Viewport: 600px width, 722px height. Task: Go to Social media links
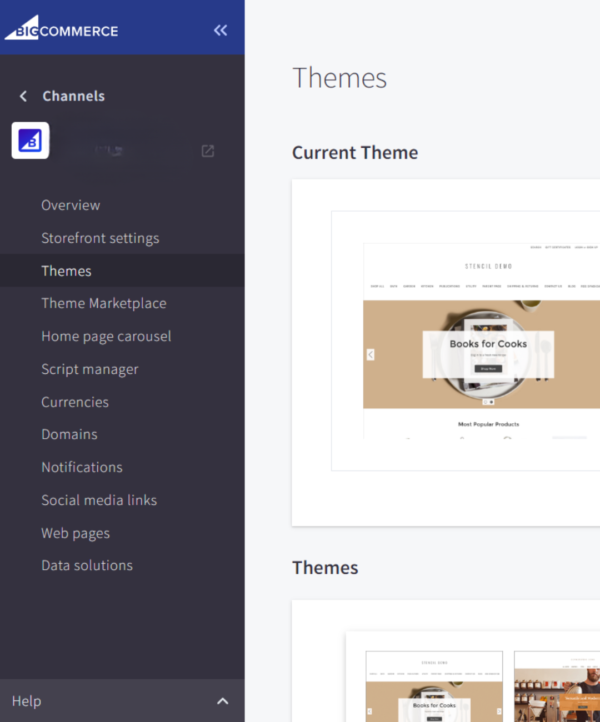pyautogui.click(x=99, y=500)
